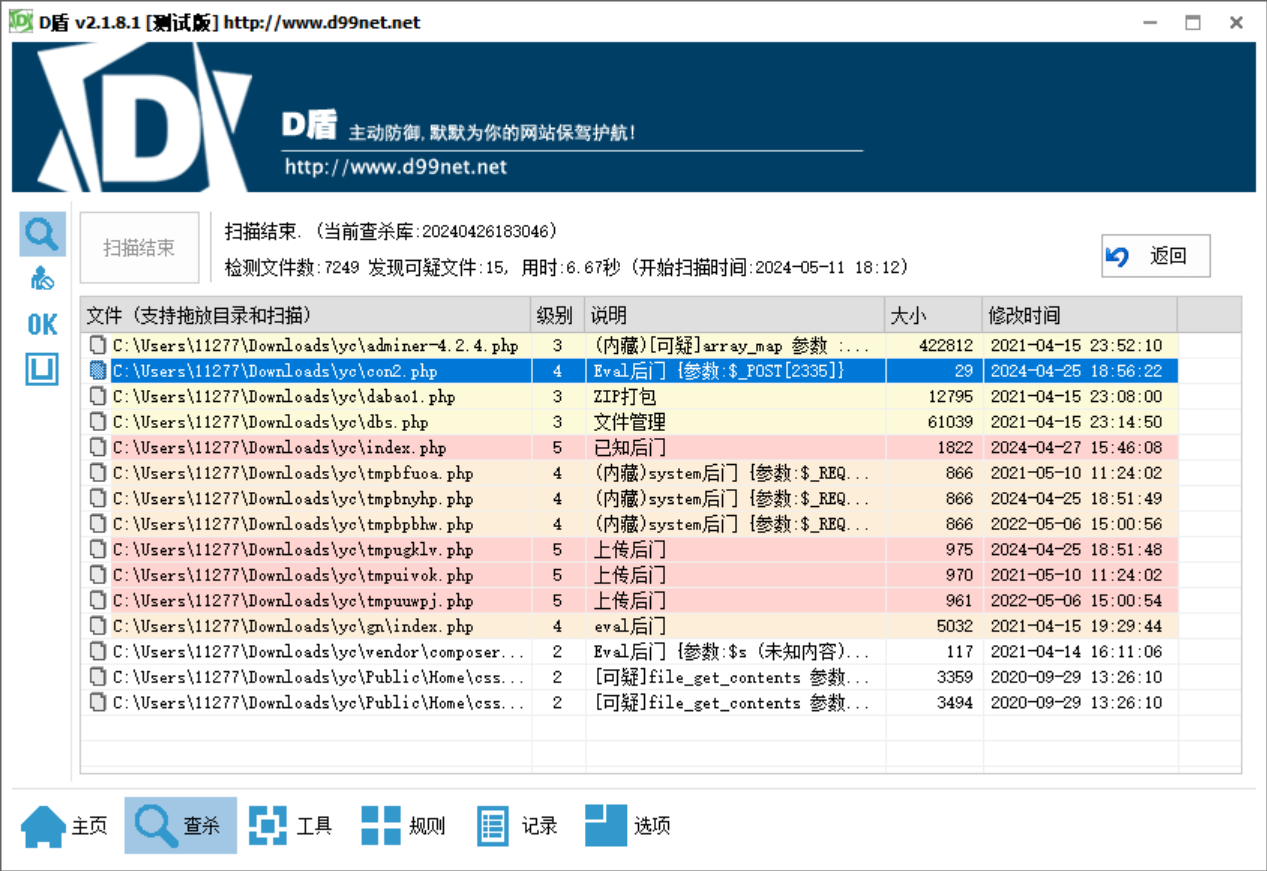Click the 已知后门 description cell

pos(629,448)
